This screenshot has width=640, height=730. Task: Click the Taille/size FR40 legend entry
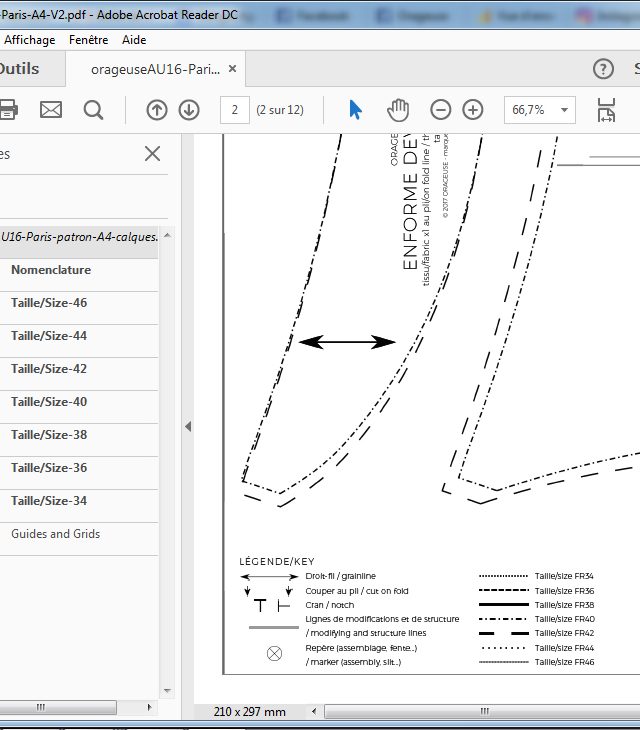pos(565,619)
